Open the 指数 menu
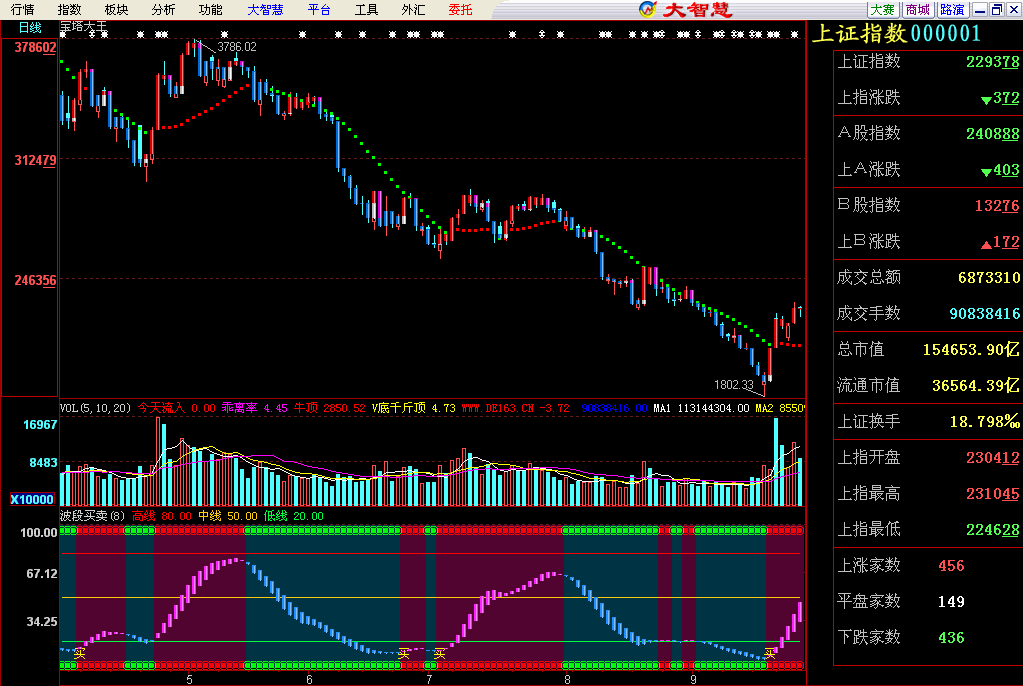1023x686 pixels. (x=69, y=9)
